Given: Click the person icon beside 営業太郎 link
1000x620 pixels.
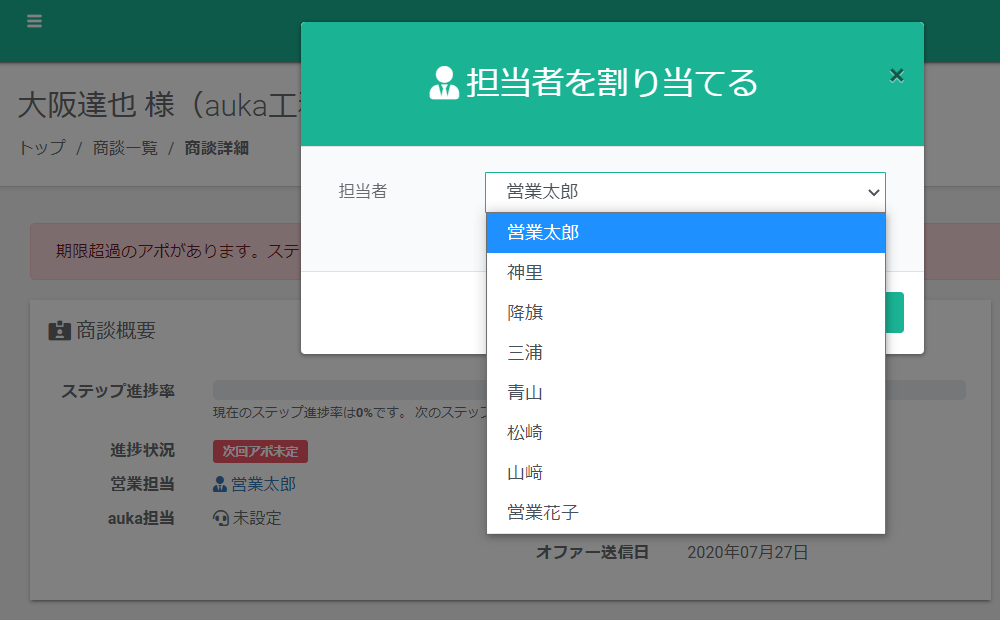Looking at the screenshot, I should [x=219, y=484].
